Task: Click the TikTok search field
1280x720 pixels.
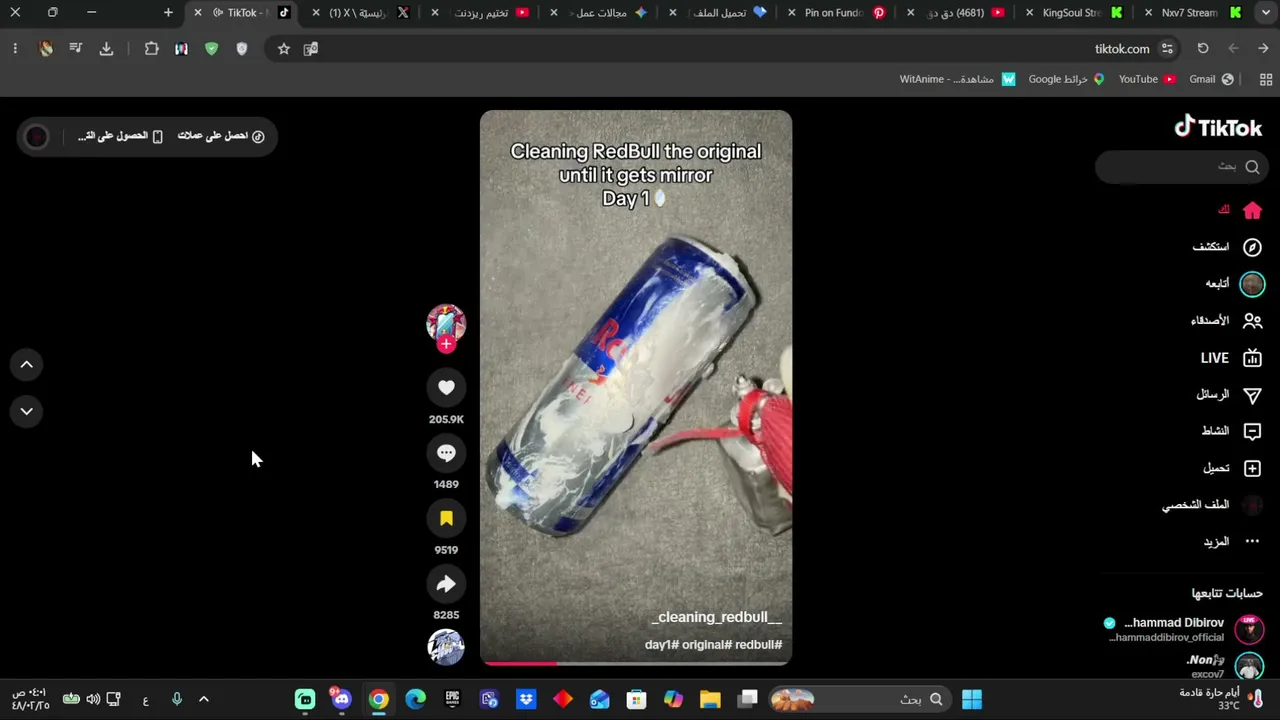Action: pos(1181,167)
